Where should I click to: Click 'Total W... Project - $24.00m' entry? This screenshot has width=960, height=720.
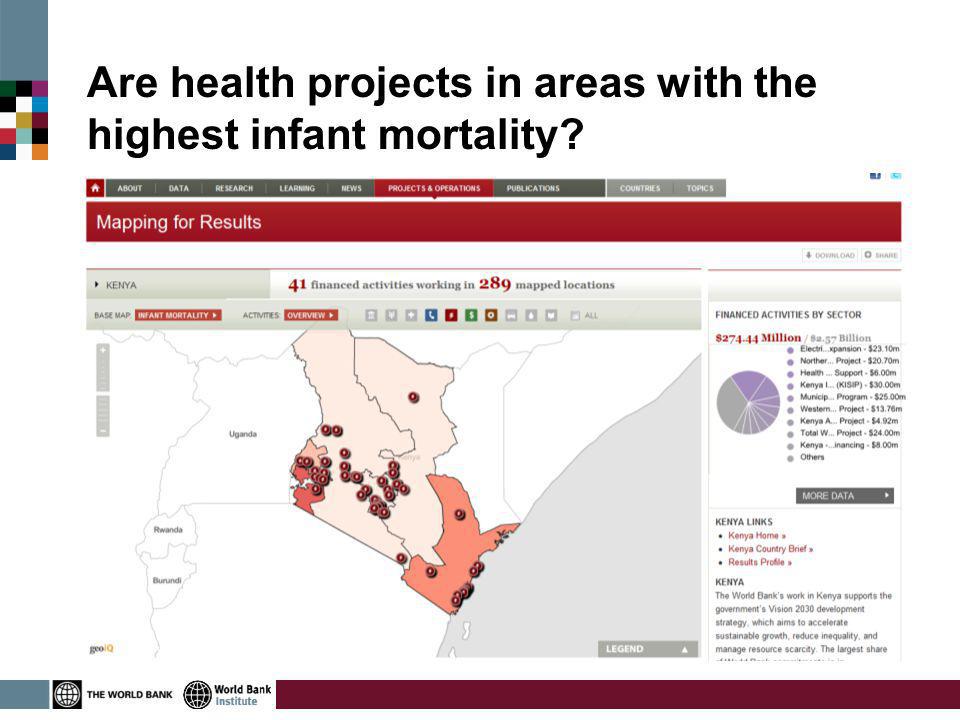(x=850, y=433)
